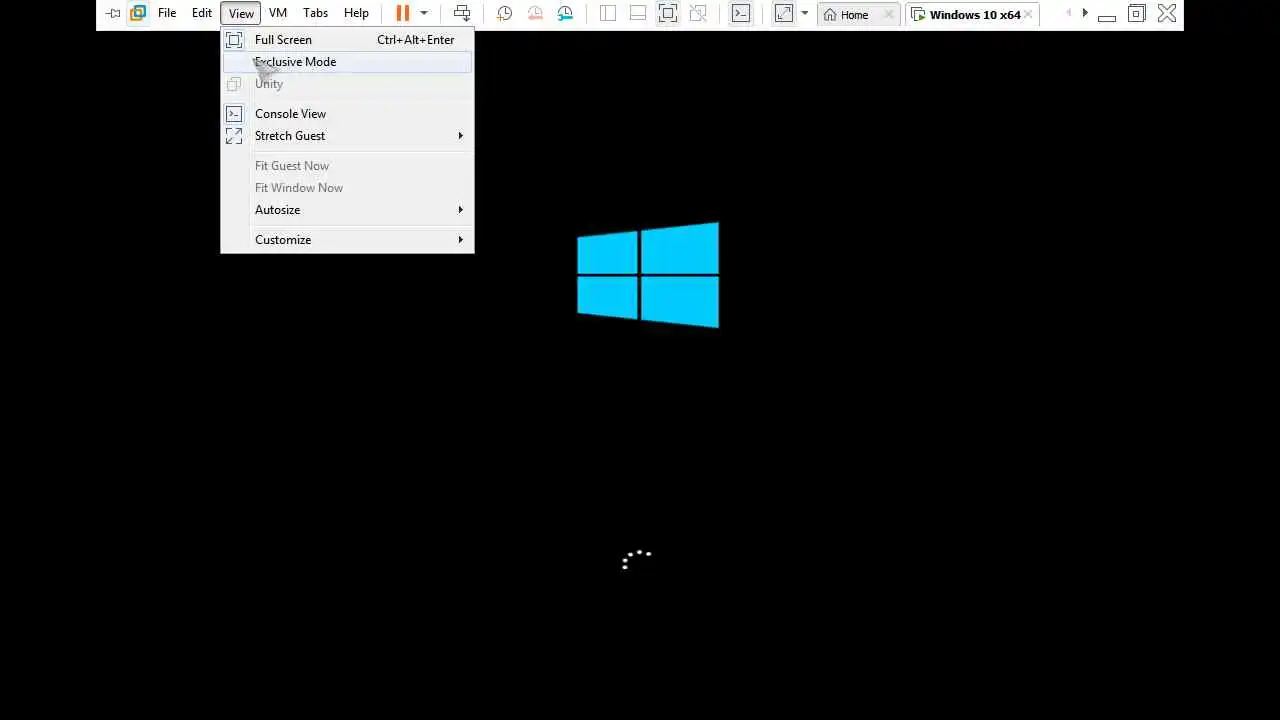Image resolution: width=1280 pixels, height=720 pixels.
Task: Choose Console View menu item
Action: [347, 114]
